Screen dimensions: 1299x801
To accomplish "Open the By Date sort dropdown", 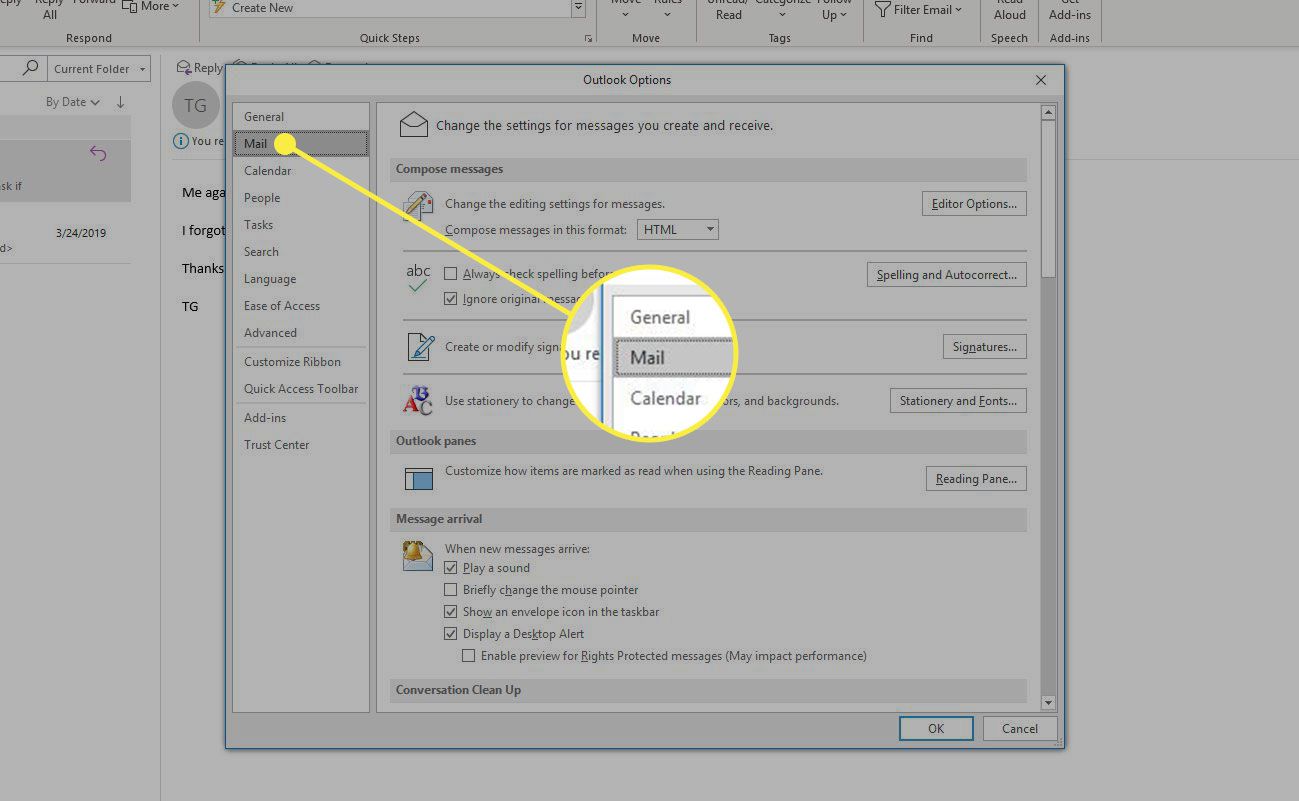I will tap(73, 102).
